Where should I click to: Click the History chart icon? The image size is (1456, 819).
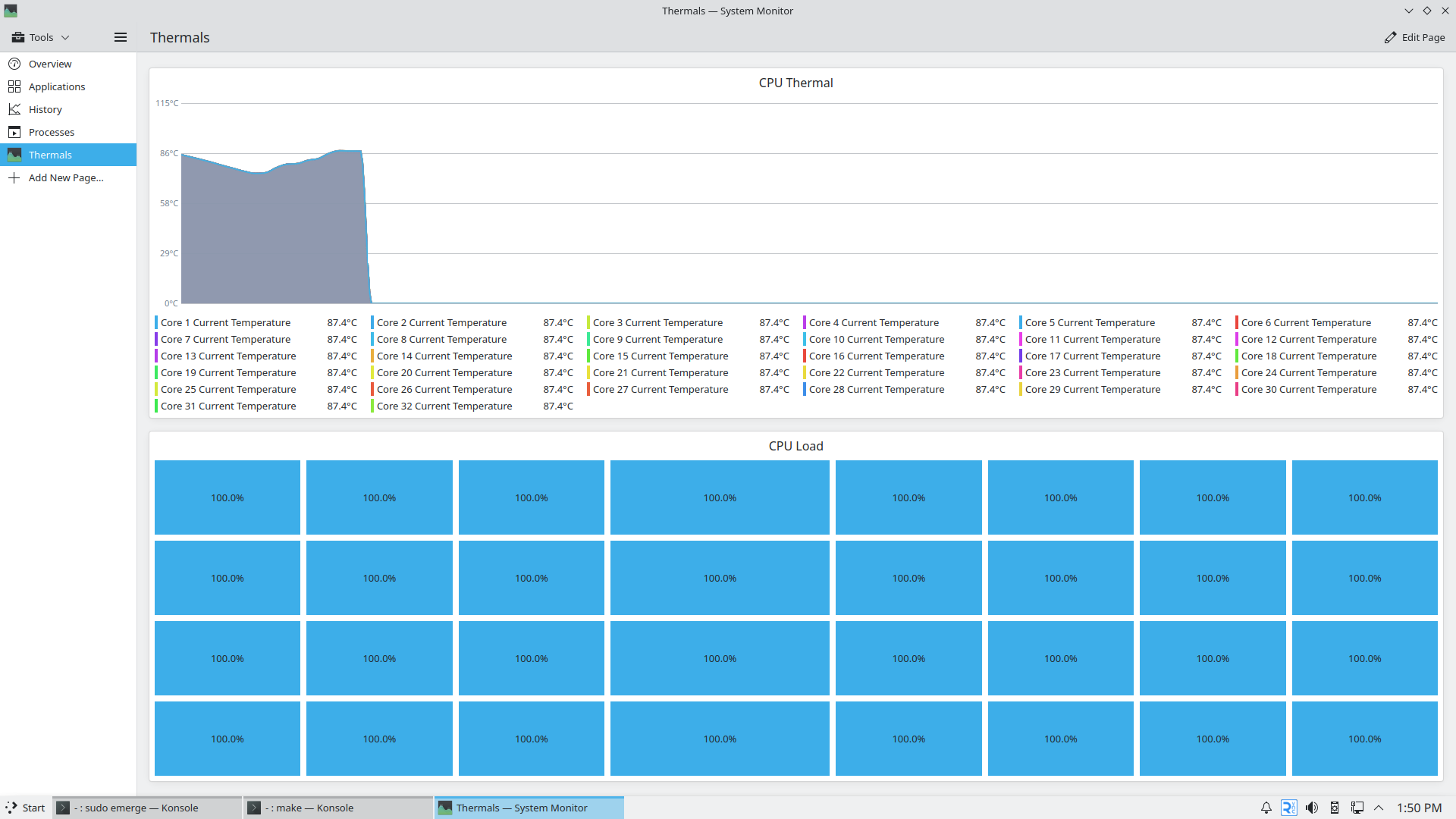click(x=14, y=109)
